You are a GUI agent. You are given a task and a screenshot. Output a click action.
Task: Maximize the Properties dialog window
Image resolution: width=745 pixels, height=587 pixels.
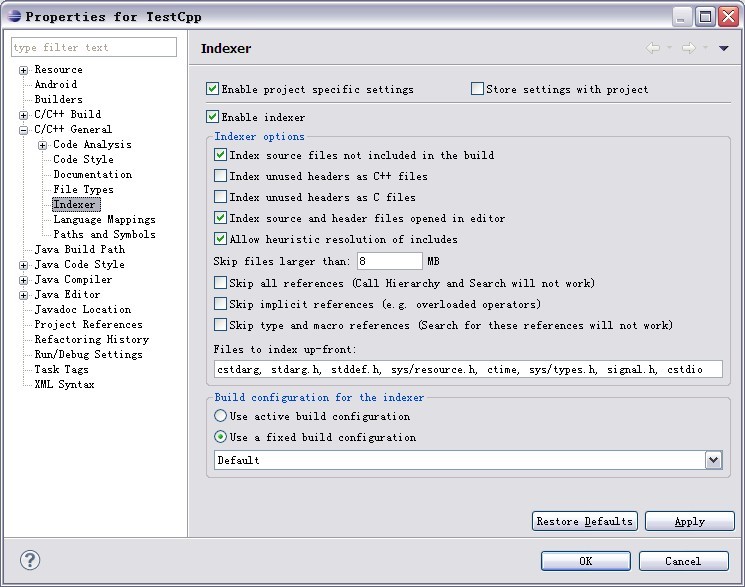point(705,17)
